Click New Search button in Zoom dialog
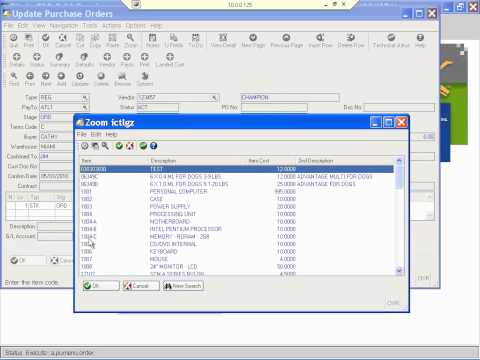Viewport: 480px width, 360px height. [x=183, y=286]
